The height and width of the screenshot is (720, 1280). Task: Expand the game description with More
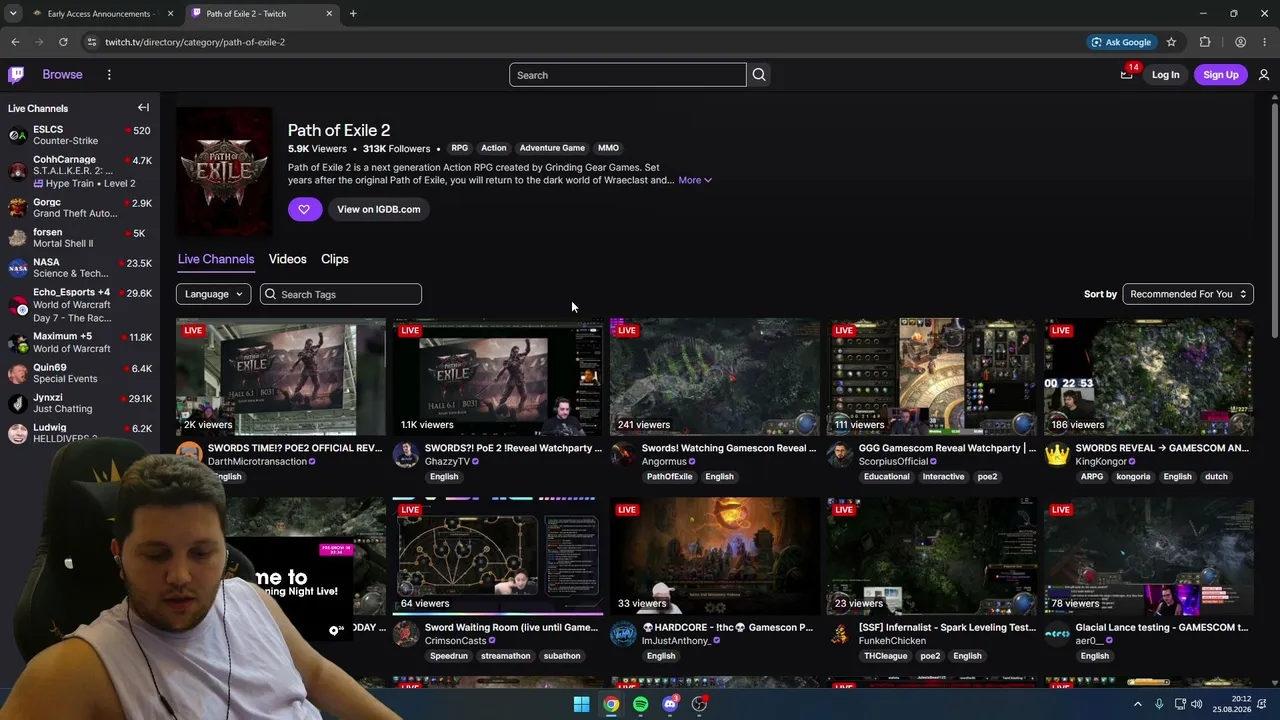point(695,180)
